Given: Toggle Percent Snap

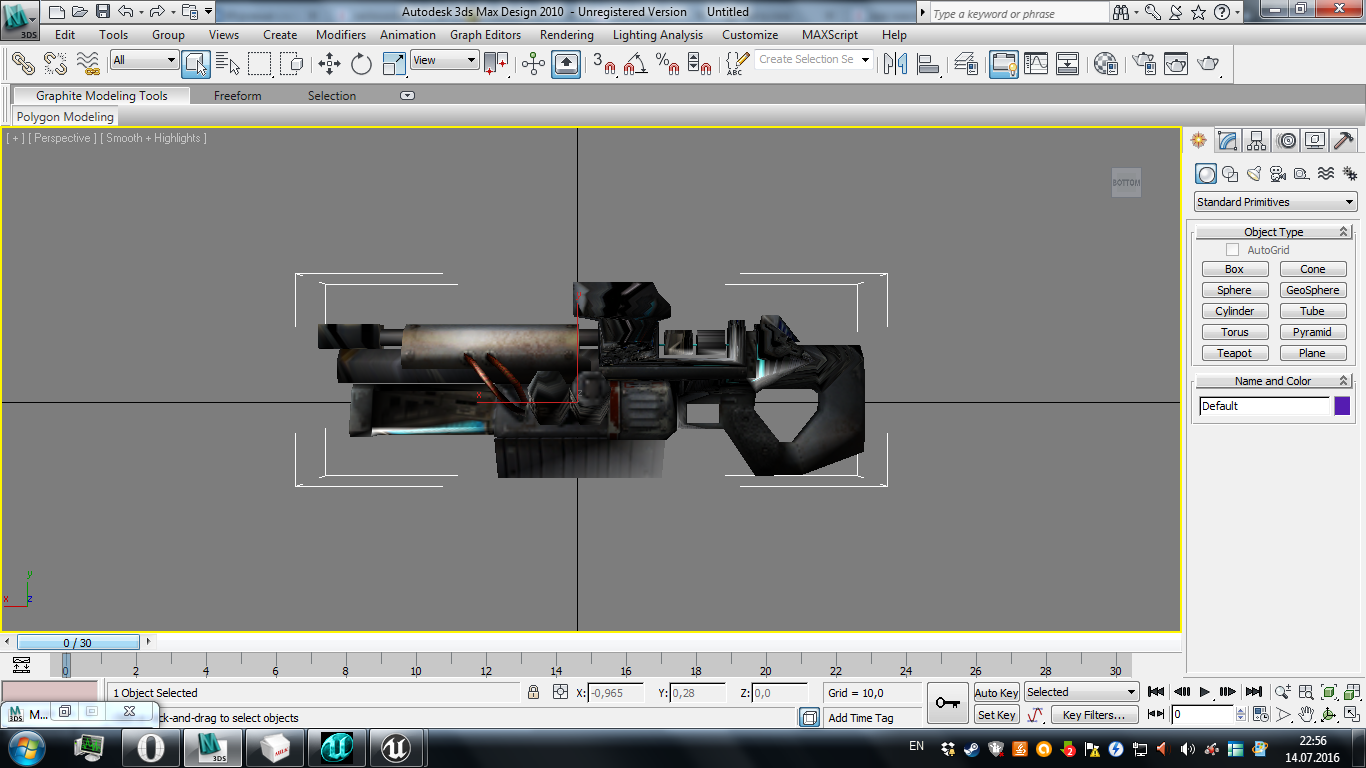Looking at the screenshot, I should pyautogui.click(x=667, y=64).
